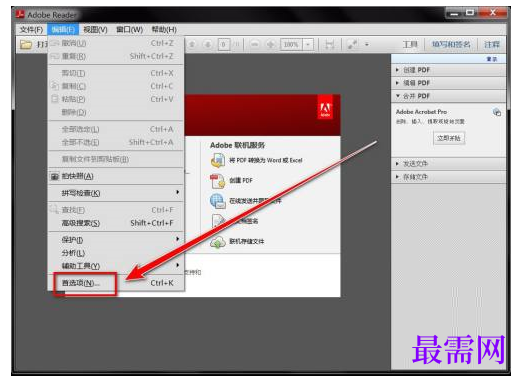Click the zoom out minus icon
The width and height of the screenshot is (524, 381).
[255, 44]
